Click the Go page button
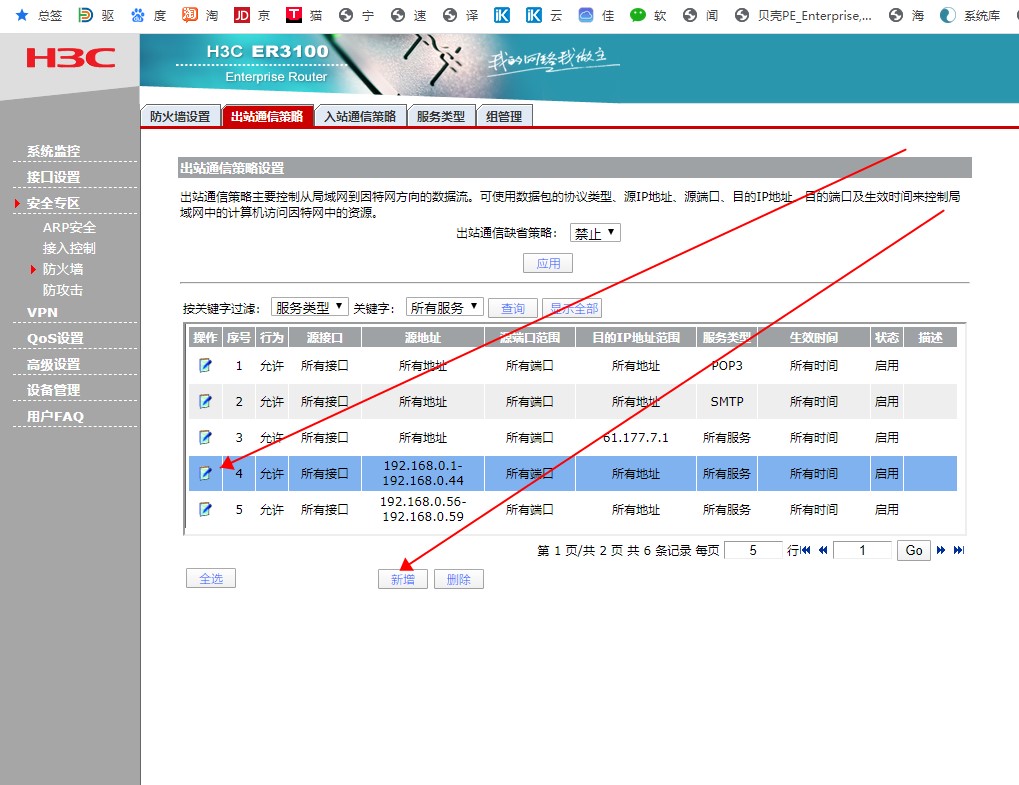The height and width of the screenshot is (785, 1019). [914, 550]
